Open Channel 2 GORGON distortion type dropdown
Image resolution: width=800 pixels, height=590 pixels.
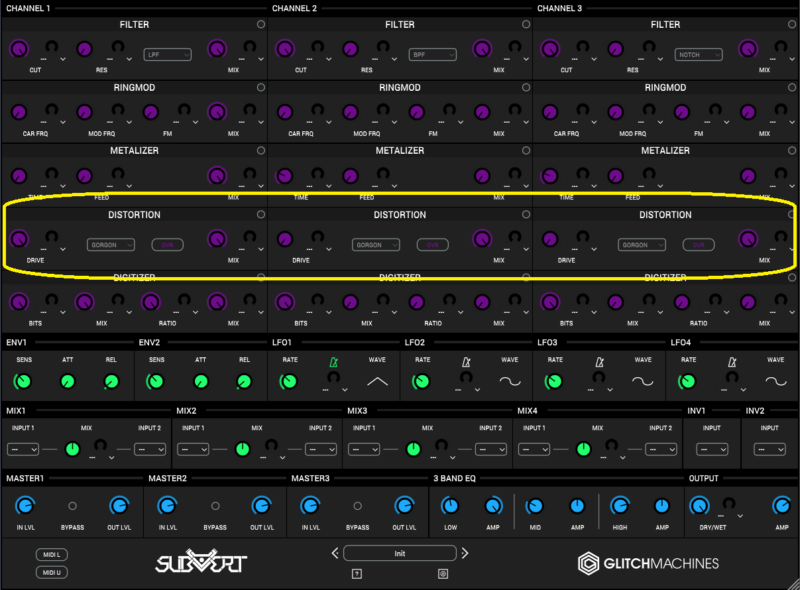tap(375, 244)
